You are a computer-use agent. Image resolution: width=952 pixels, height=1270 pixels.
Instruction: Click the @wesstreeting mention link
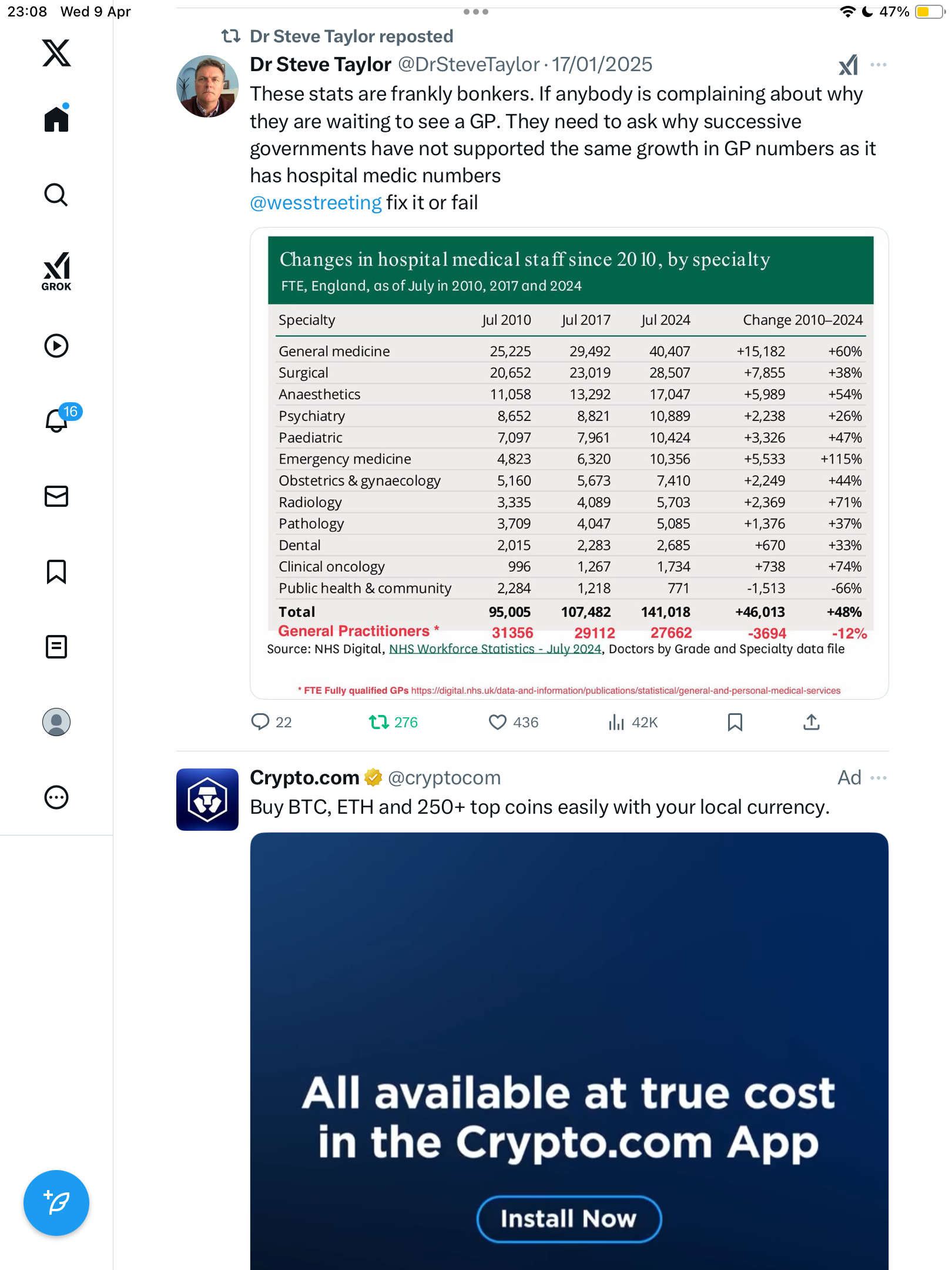[316, 203]
